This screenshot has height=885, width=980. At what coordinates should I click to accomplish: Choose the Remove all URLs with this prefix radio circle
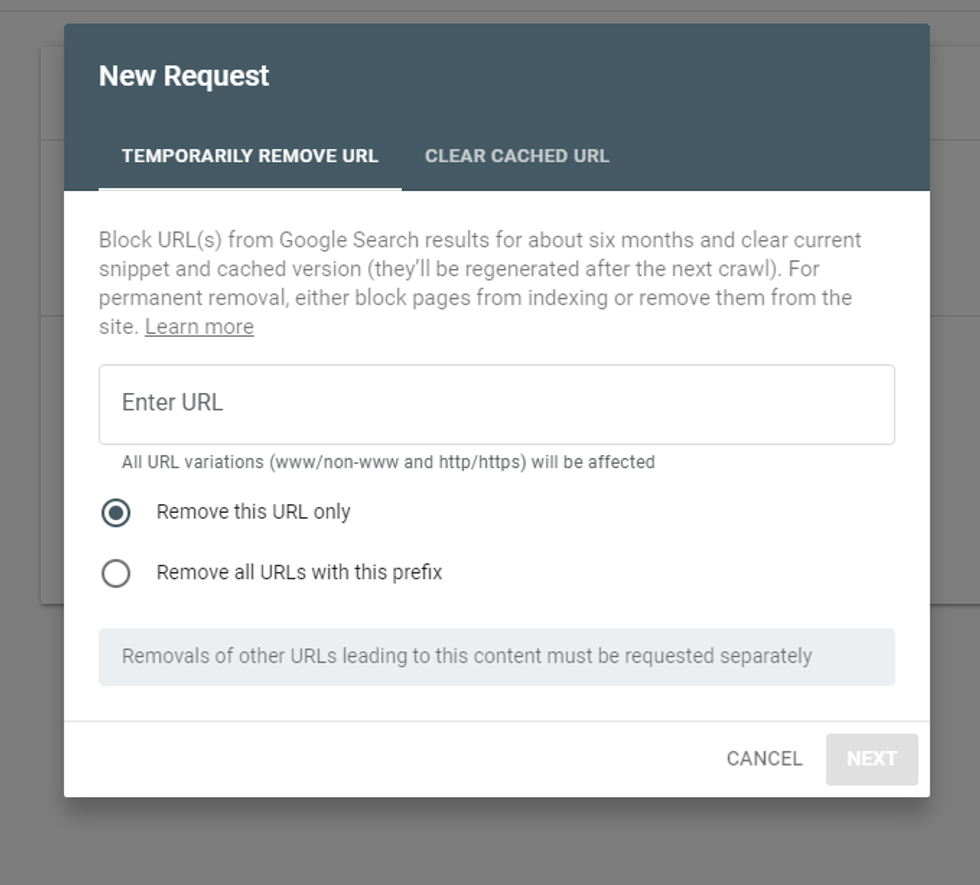[x=116, y=573]
